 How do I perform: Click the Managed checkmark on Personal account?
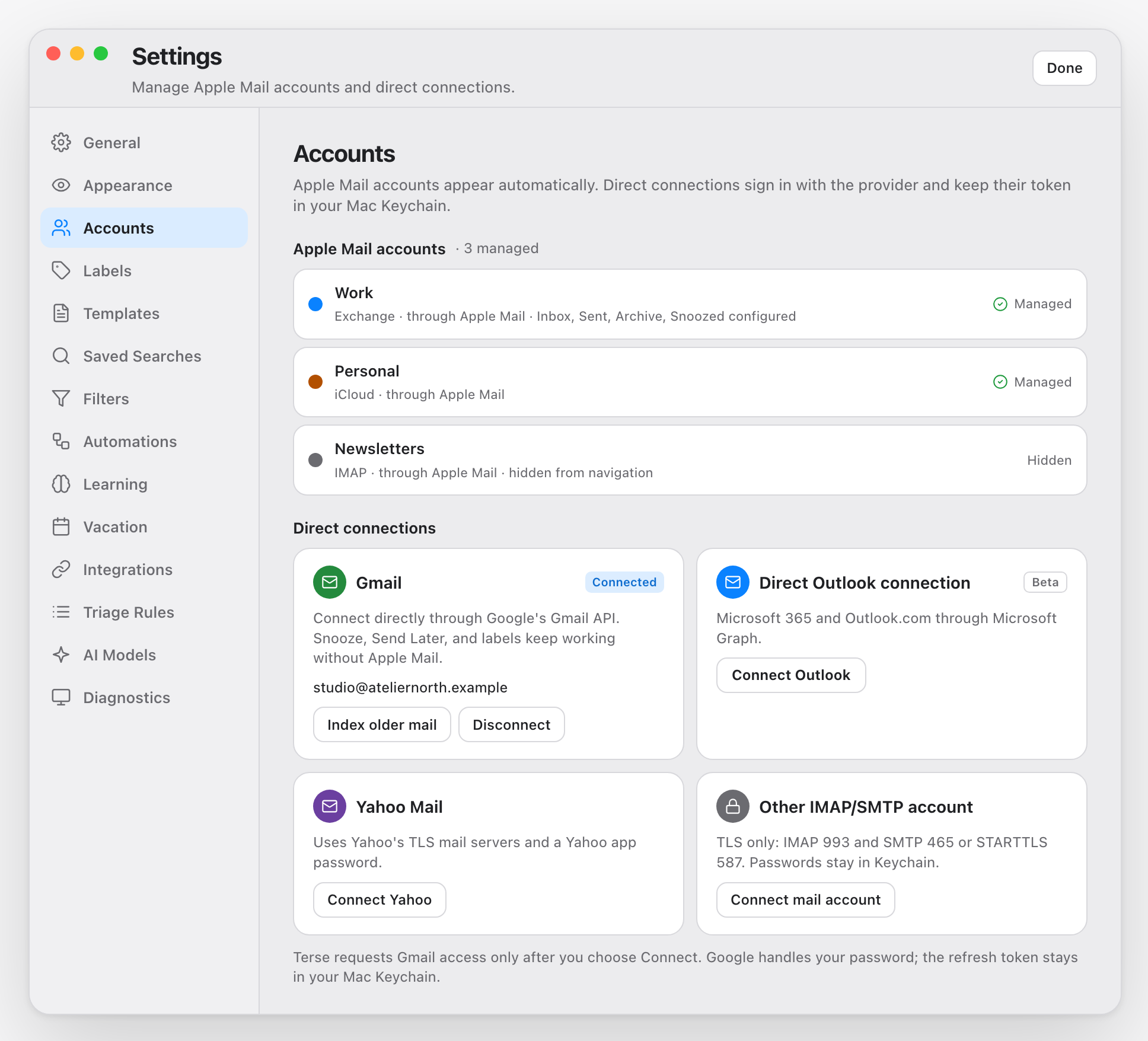pyautogui.click(x=1000, y=382)
